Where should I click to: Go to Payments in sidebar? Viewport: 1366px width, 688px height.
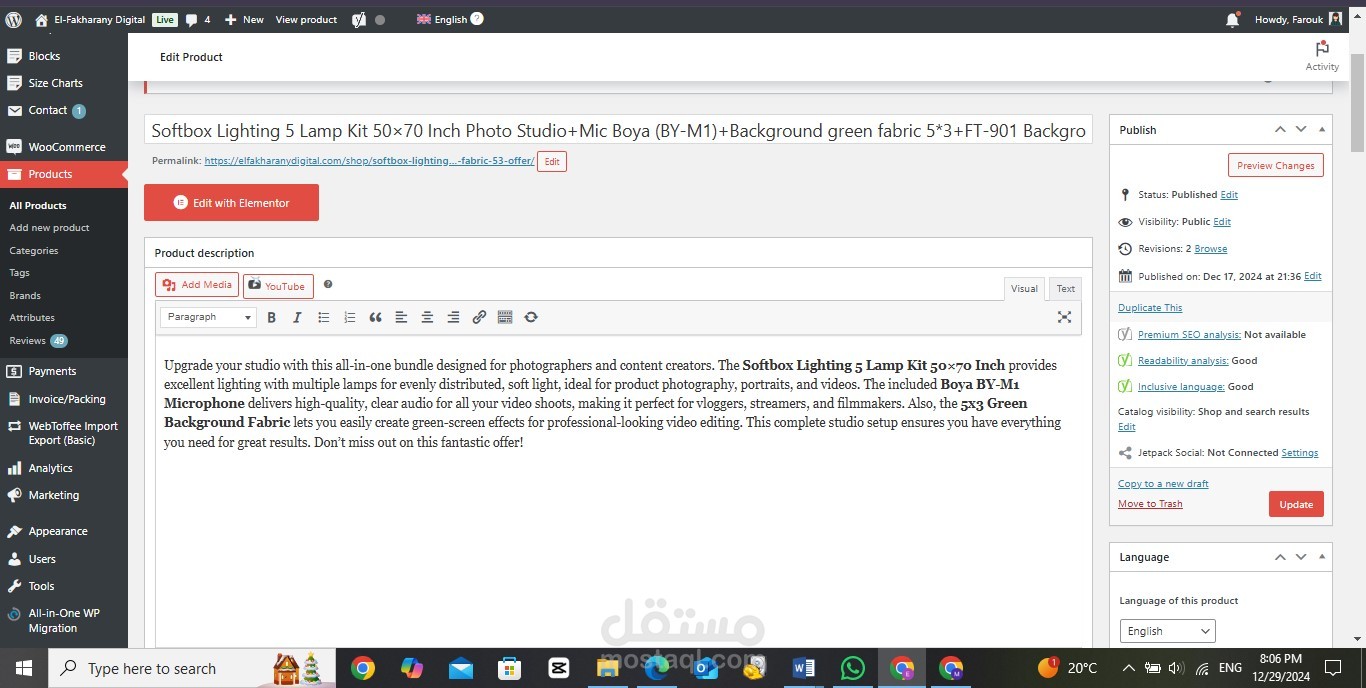[64, 371]
